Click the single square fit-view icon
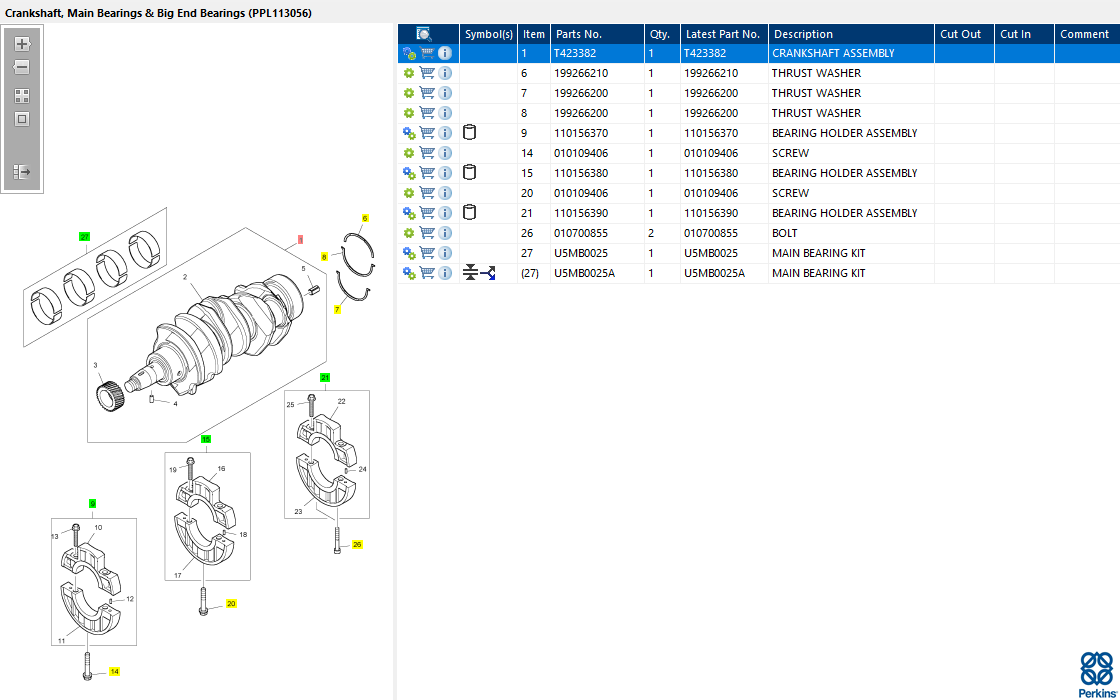 22,119
